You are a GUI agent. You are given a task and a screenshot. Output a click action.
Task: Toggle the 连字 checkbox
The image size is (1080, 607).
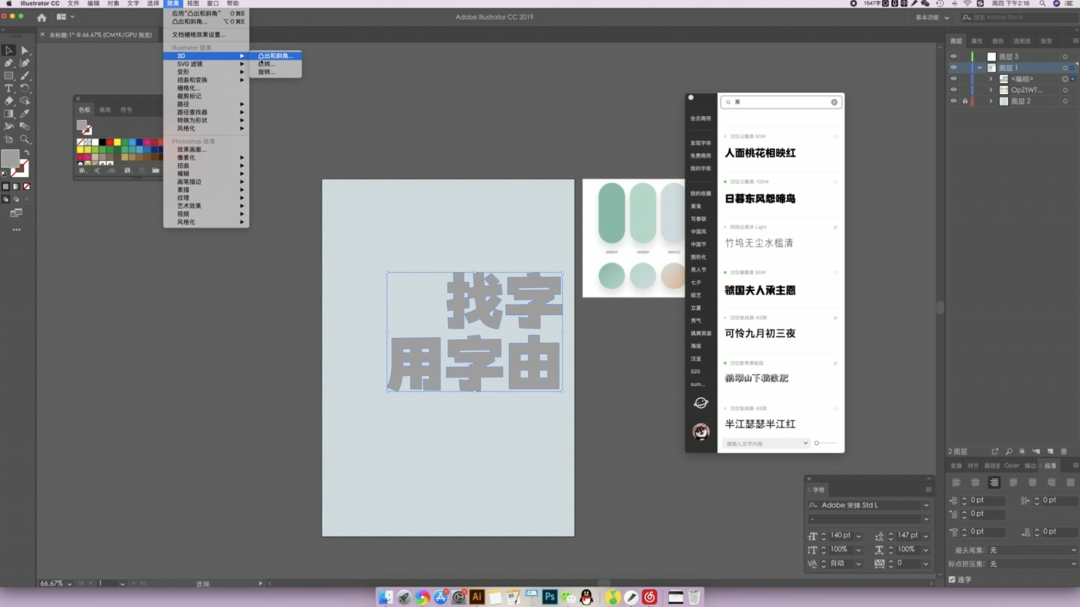[x=952, y=579]
